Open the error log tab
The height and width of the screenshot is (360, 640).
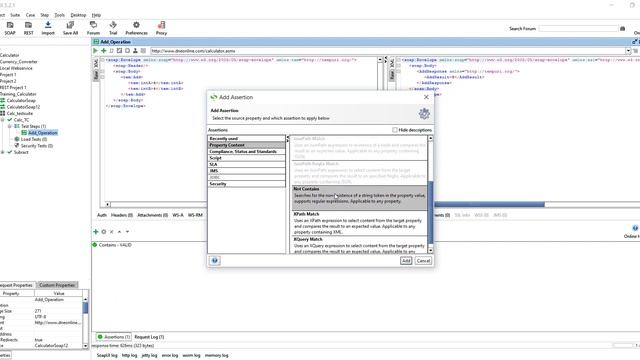[170, 356]
